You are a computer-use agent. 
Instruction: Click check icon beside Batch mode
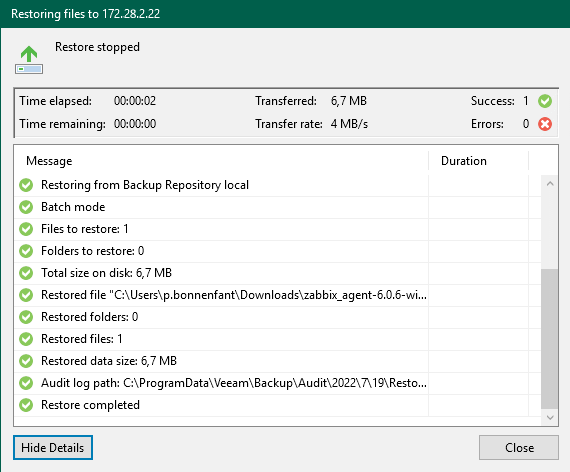coord(26,207)
